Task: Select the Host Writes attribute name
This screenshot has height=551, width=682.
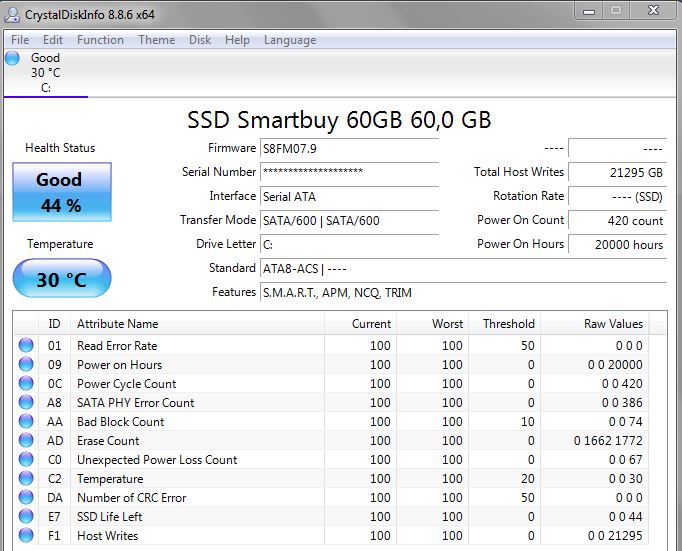Action: [107, 536]
